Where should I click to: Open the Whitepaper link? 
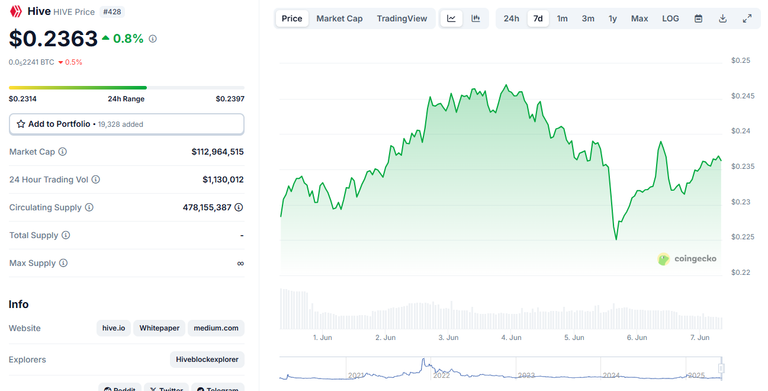tap(159, 328)
